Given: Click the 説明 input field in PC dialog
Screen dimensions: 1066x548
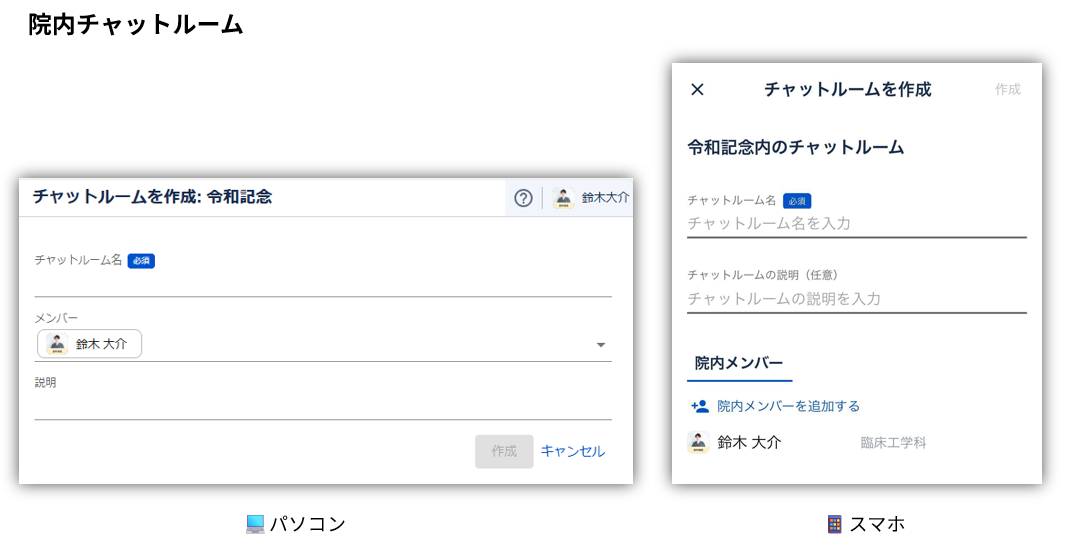Looking at the screenshot, I should (323, 406).
